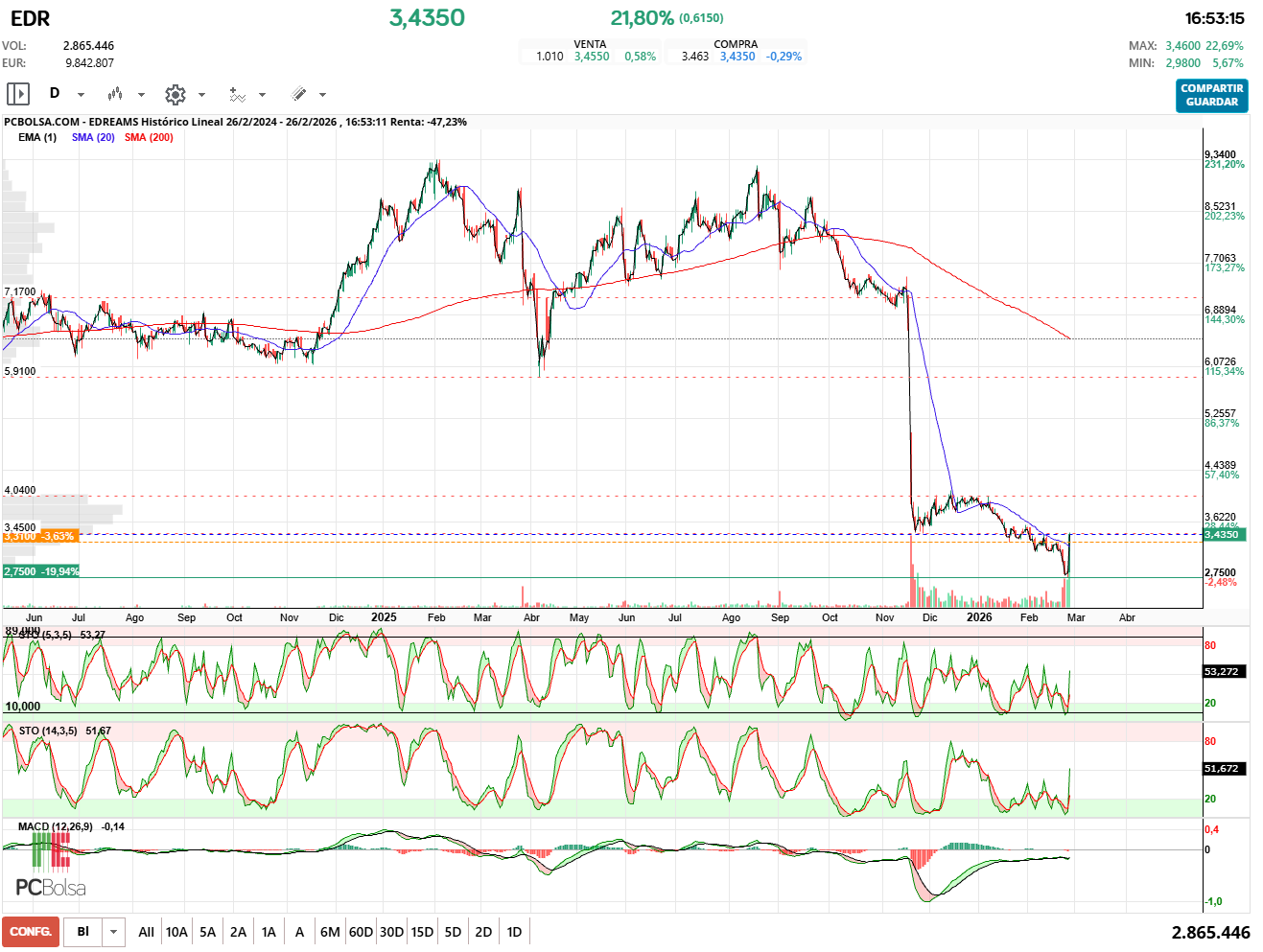This screenshot has width=1263, height=952.
Task: Click the PCBolsa logo watermark
Action: point(50,887)
